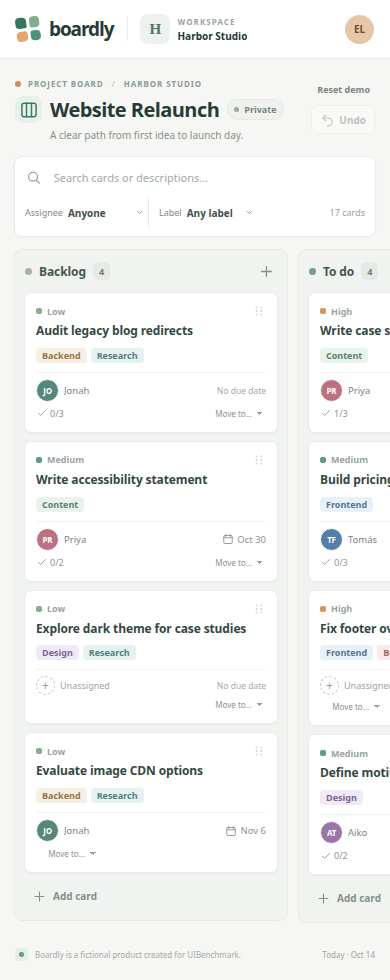Click the Backend label on Audit legacy blog redirects
Screen dimensions: 390x980
click(61, 356)
